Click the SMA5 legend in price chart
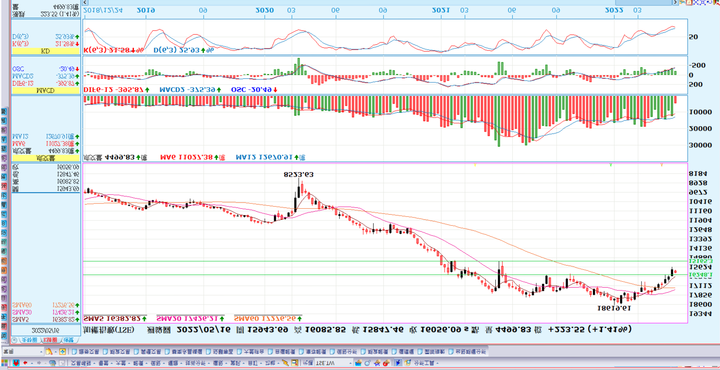The image size is (720, 370). (x=115, y=318)
